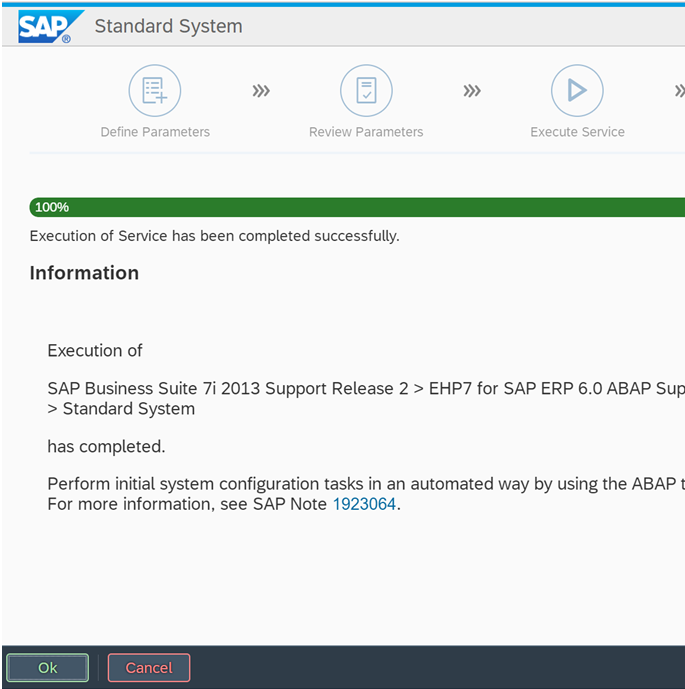The width and height of the screenshot is (685, 689).
Task: Select the Execute Service play icon
Action: click(x=577, y=91)
